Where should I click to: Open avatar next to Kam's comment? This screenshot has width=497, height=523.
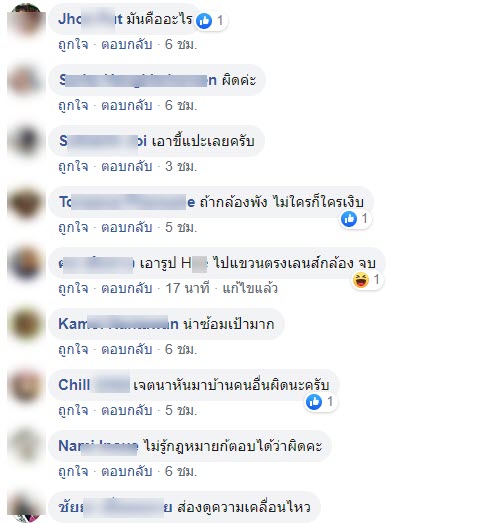point(26,325)
